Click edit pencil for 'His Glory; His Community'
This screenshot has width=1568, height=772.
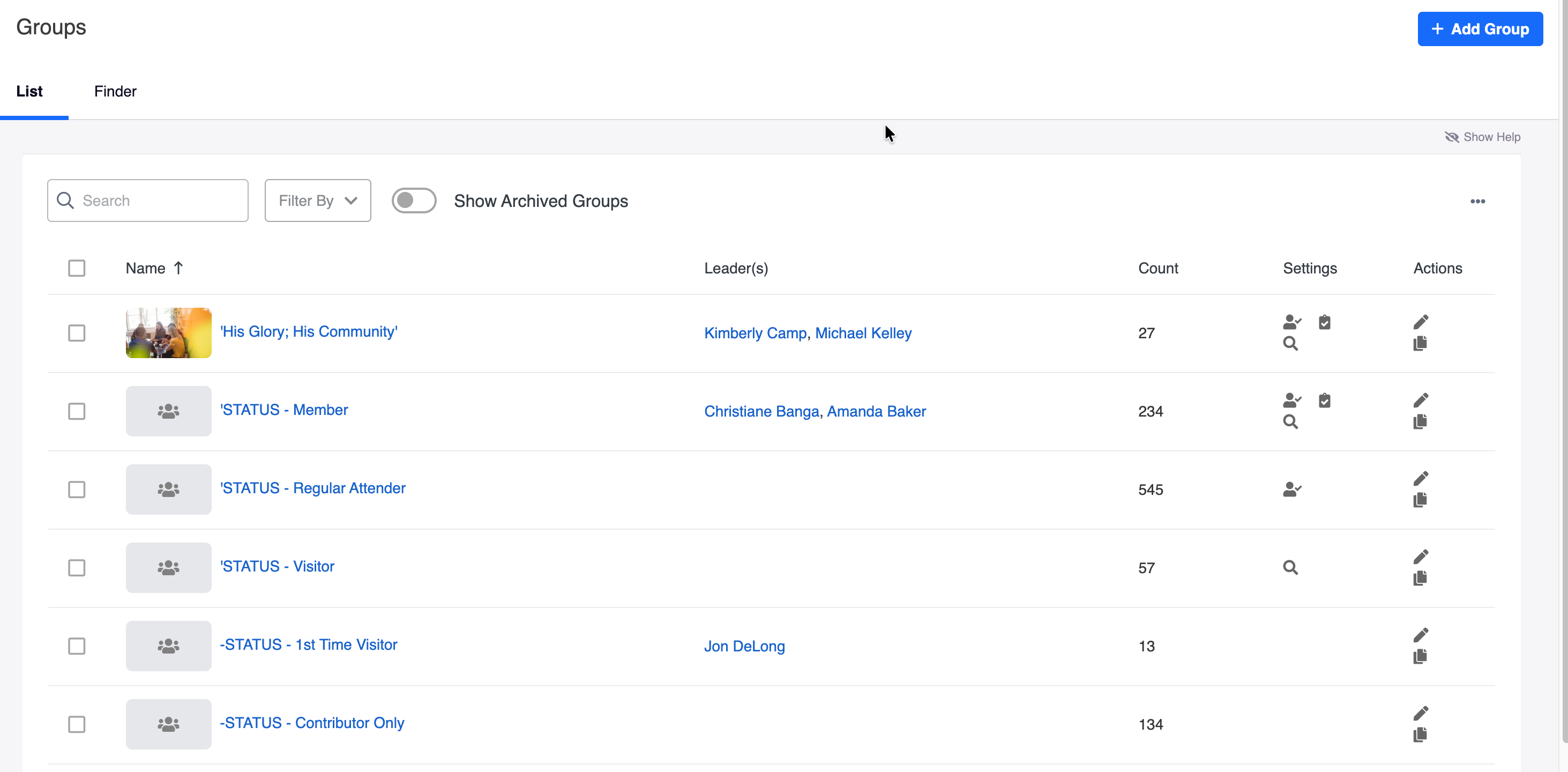[x=1420, y=322]
